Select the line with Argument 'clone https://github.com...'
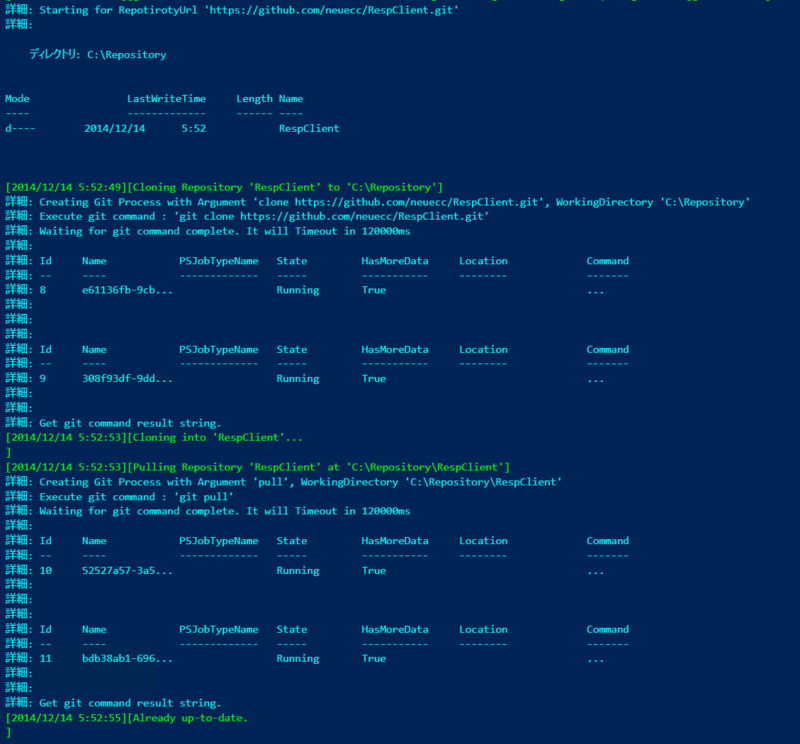The image size is (800, 744). (378, 202)
